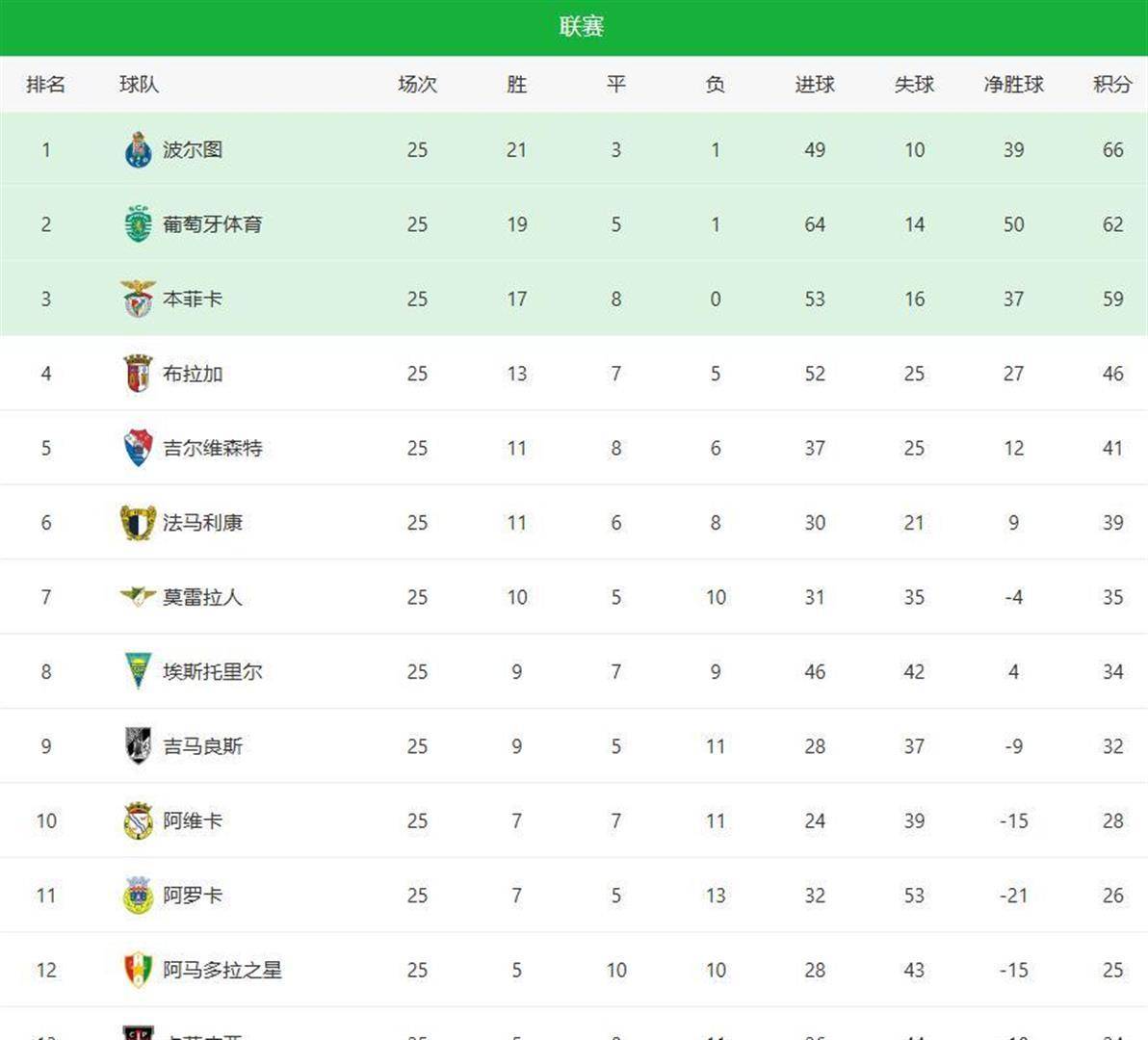Click the Guimarães (吉马良斯) crest icon
This screenshot has width=1148, height=1040.
(138, 746)
